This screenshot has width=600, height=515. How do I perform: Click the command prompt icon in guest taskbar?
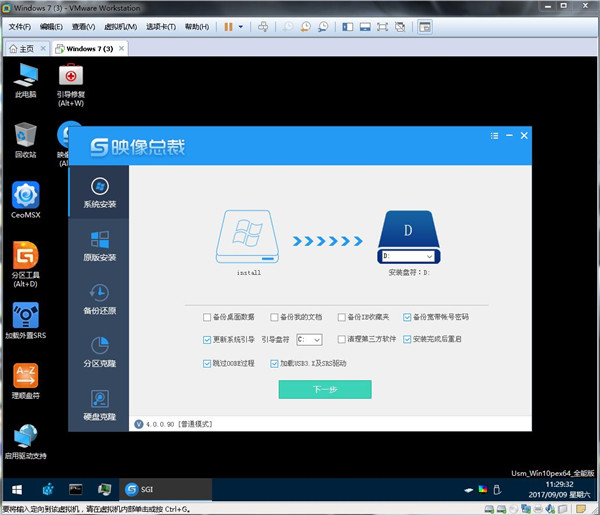[75, 489]
